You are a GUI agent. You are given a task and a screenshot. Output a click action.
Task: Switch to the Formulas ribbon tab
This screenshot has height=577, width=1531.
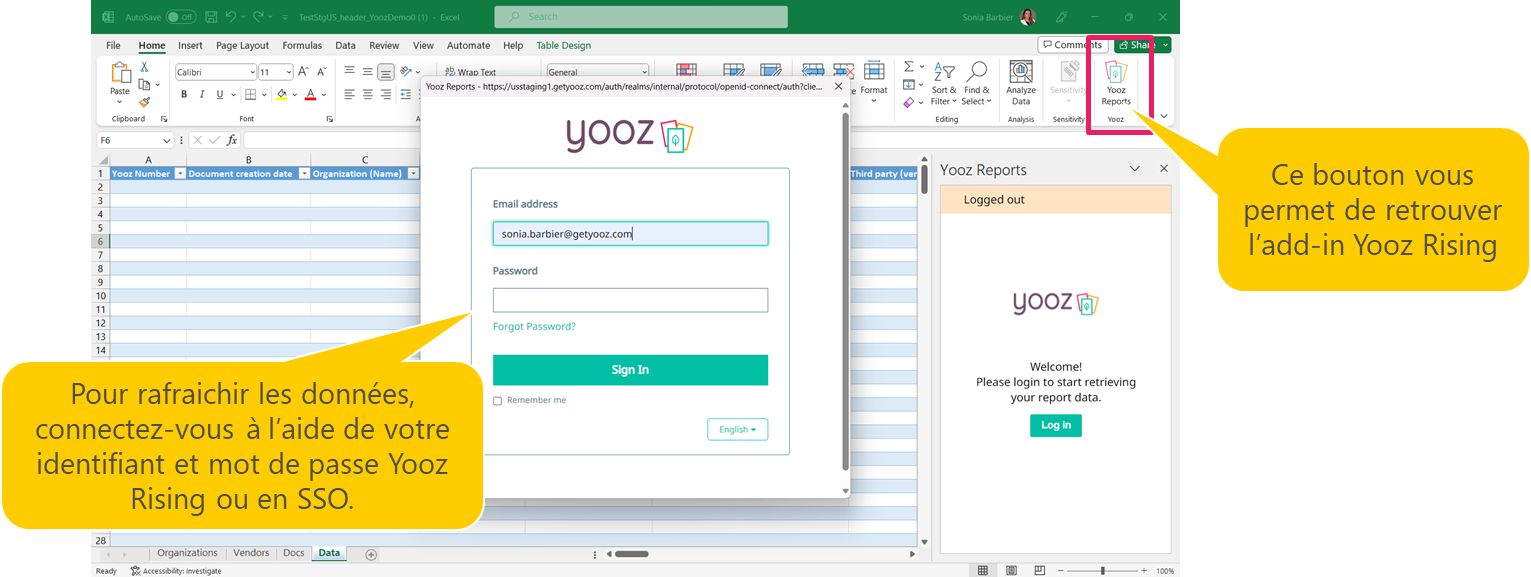pos(302,45)
